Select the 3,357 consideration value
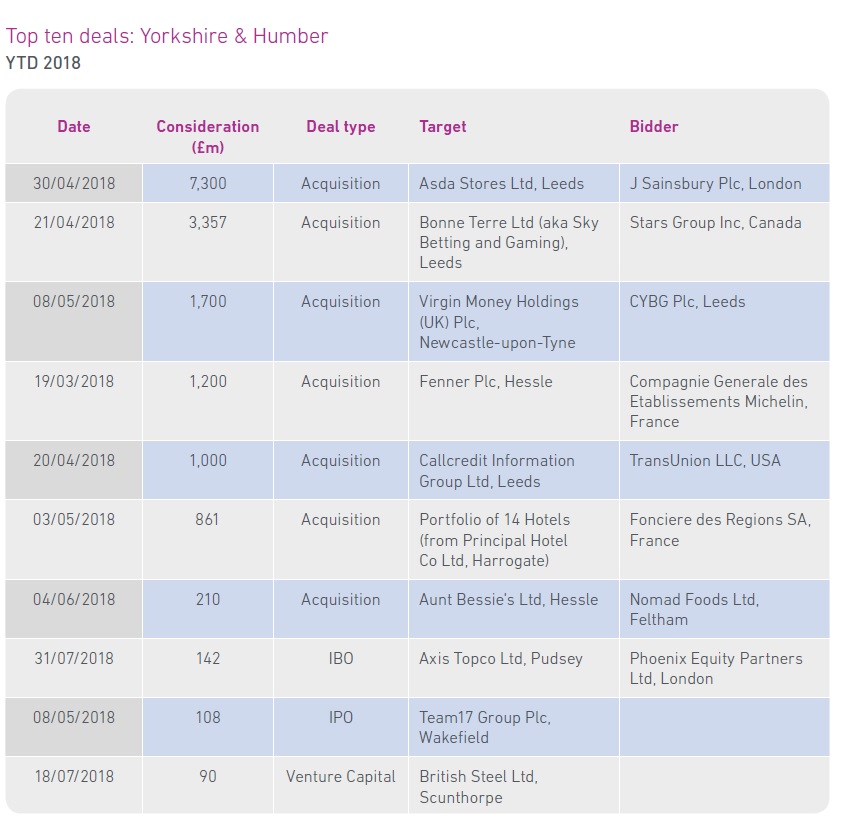 208,223
